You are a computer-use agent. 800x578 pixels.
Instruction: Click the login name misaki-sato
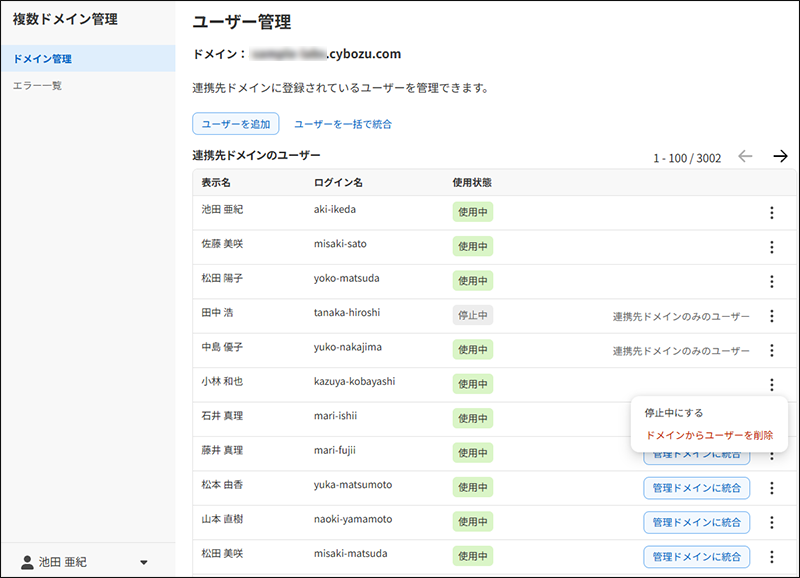(340, 244)
